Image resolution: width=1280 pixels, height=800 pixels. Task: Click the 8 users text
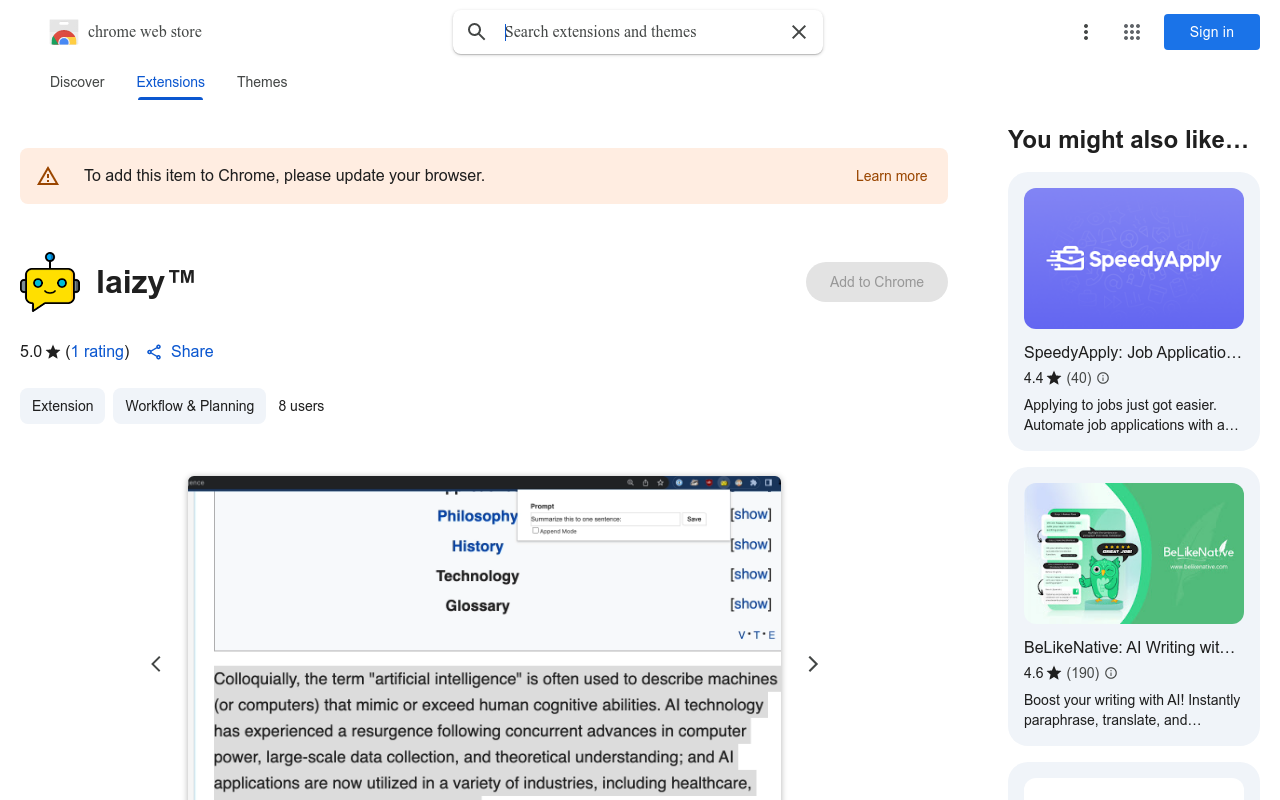click(x=301, y=406)
